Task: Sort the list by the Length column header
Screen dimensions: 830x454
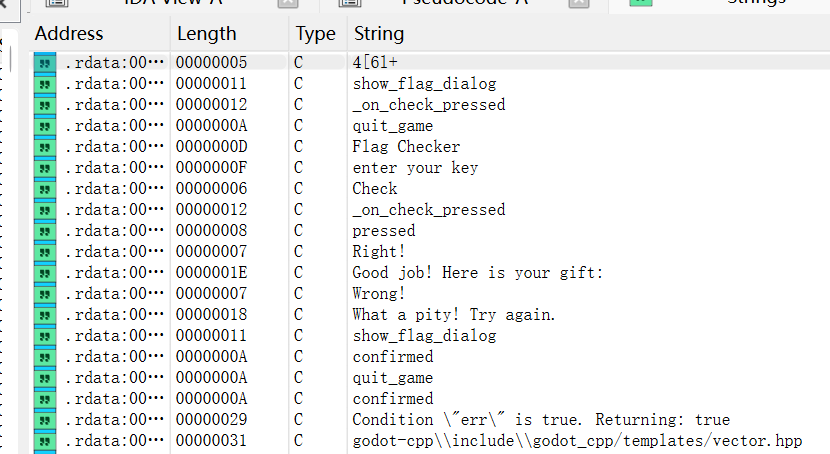Action: click(x=206, y=33)
